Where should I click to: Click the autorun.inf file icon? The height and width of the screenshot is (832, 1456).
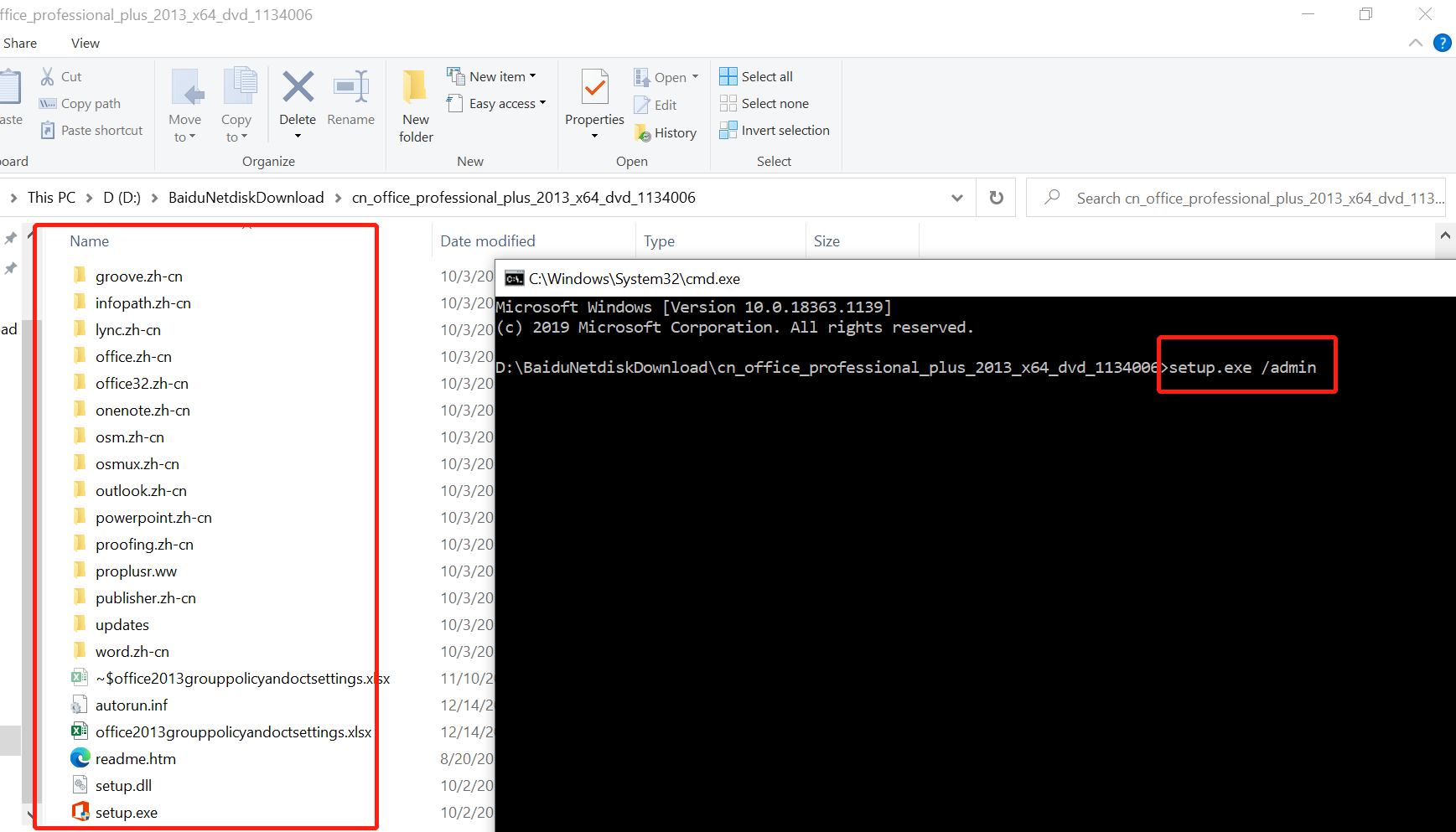[x=80, y=705]
